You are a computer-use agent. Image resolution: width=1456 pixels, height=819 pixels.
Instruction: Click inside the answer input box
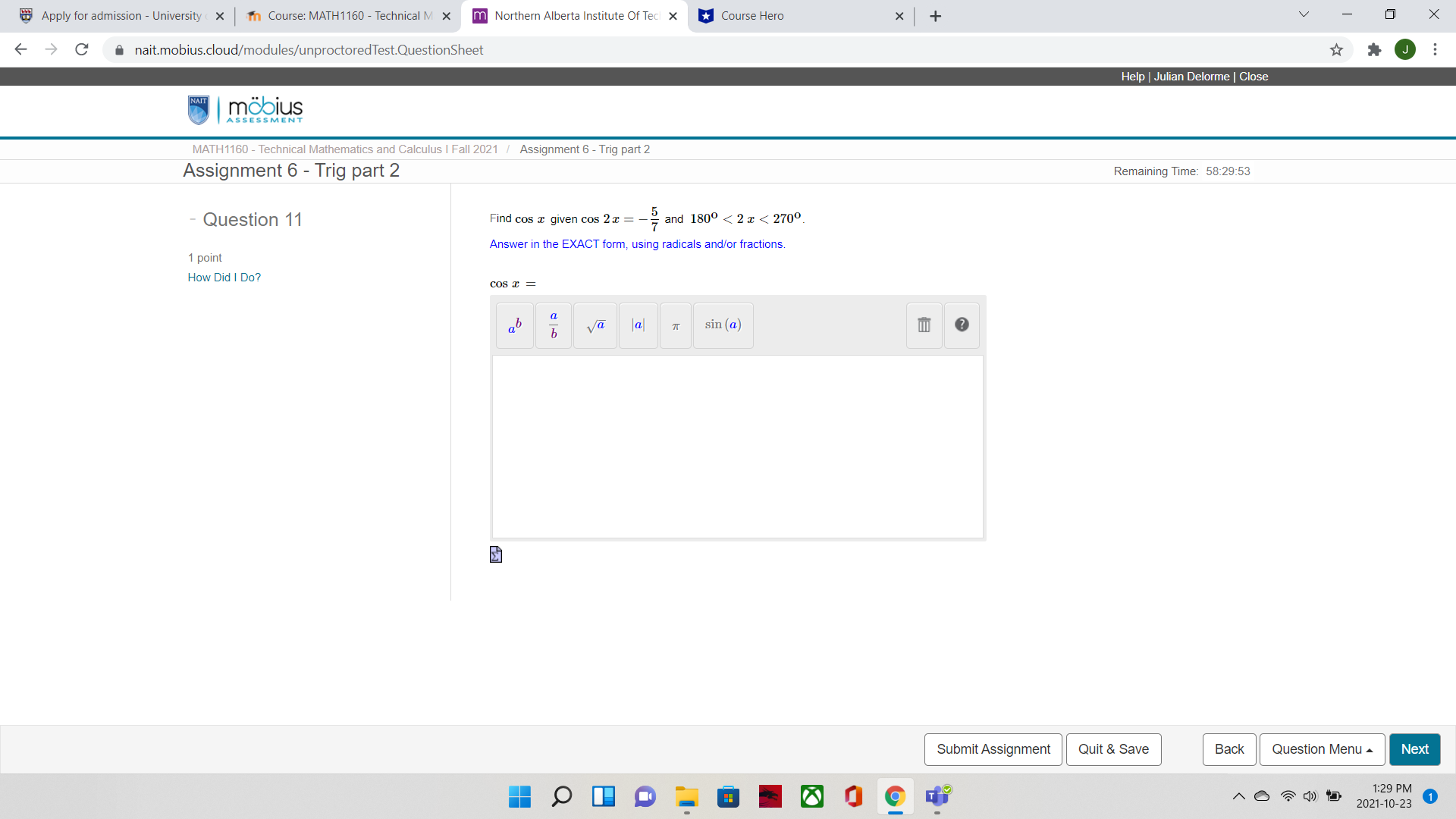click(736, 446)
